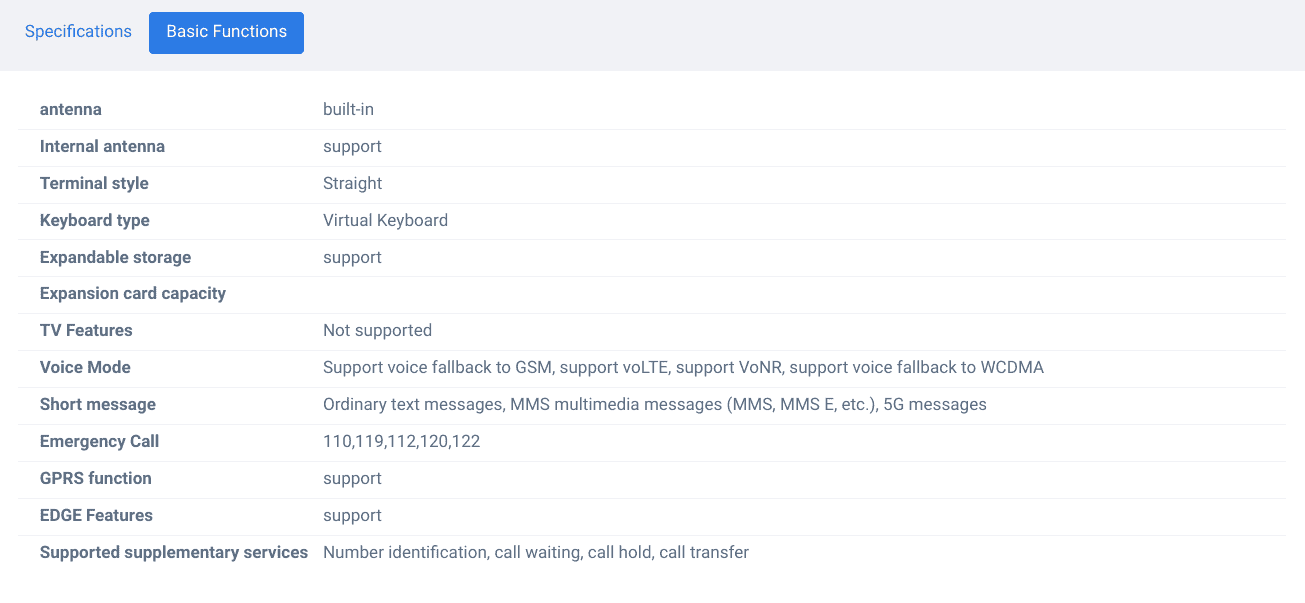Screen dimensions: 1305x603
Task: Click the 'EDGE Features' row label
Action: [x=96, y=515]
